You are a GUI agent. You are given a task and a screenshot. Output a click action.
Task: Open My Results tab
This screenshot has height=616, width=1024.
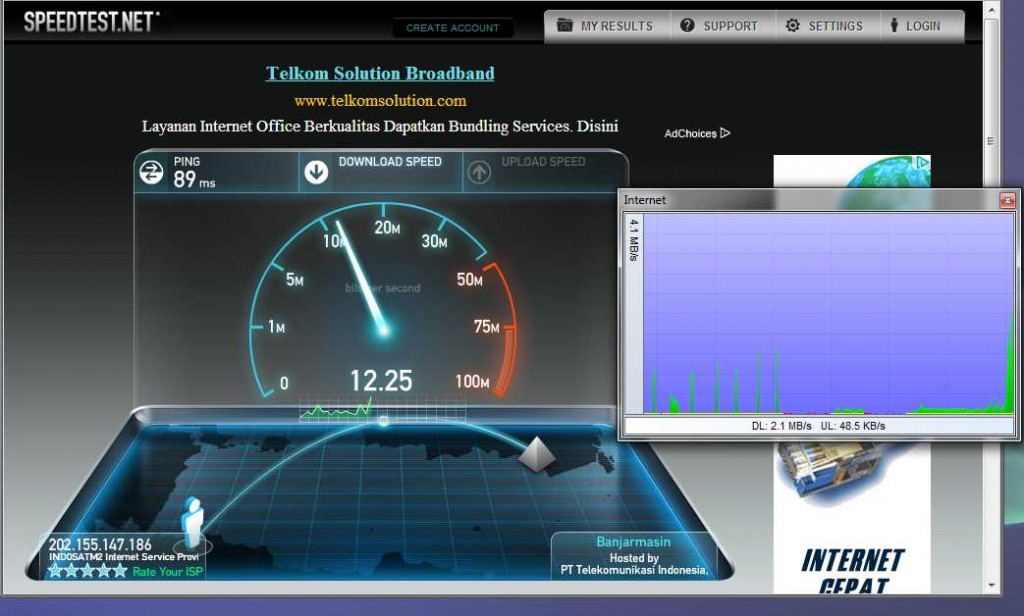click(x=607, y=26)
